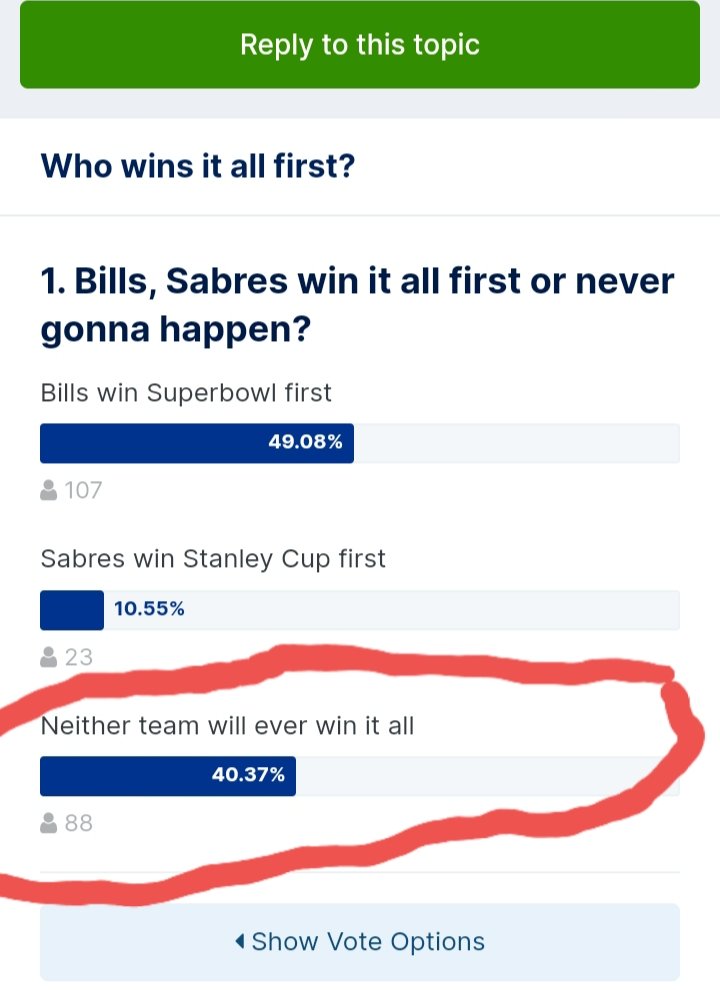The height and width of the screenshot is (990, 720).
Task: Click the 10.55% percentage label
Action: coord(149,608)
